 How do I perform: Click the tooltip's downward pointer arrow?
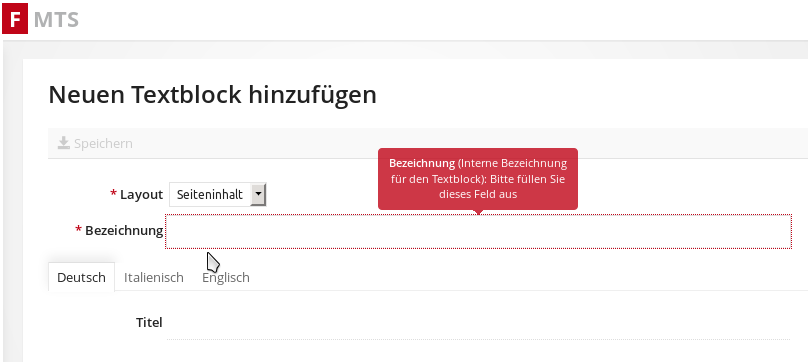tap(478, 211)
